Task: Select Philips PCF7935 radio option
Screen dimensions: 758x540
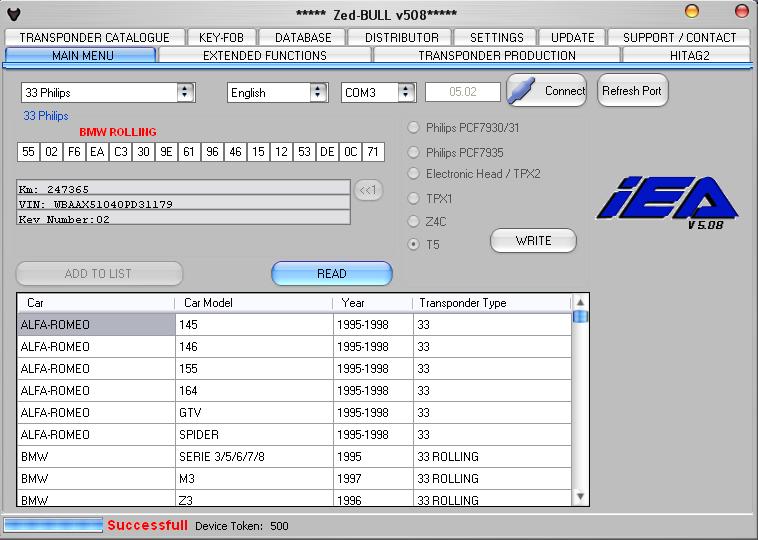Action: point(413,152)
